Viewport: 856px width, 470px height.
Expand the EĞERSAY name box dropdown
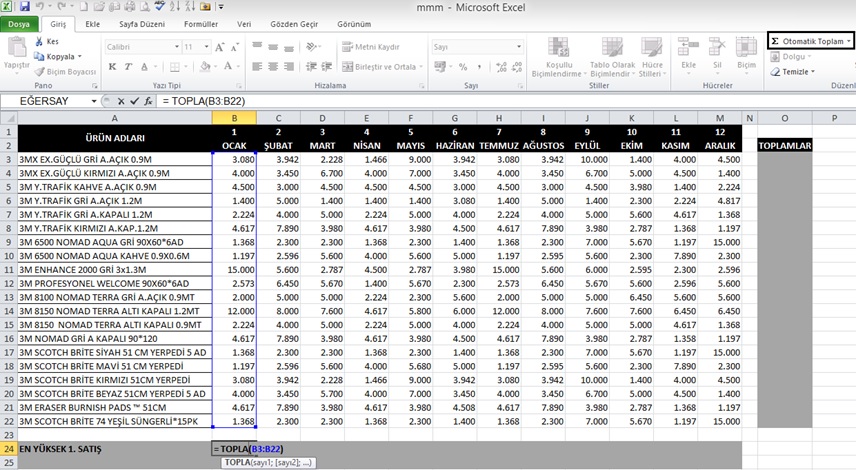[94, 101]
